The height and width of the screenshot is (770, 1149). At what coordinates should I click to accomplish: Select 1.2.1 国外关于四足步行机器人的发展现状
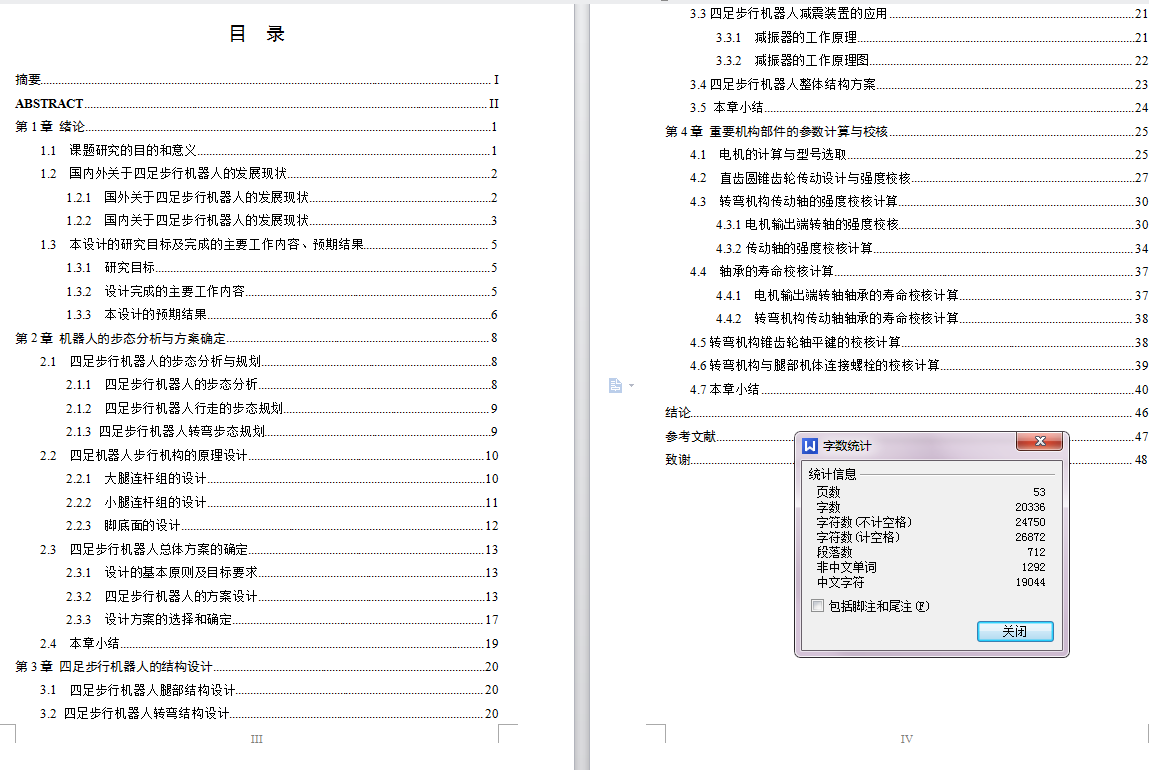click(282, 197)
